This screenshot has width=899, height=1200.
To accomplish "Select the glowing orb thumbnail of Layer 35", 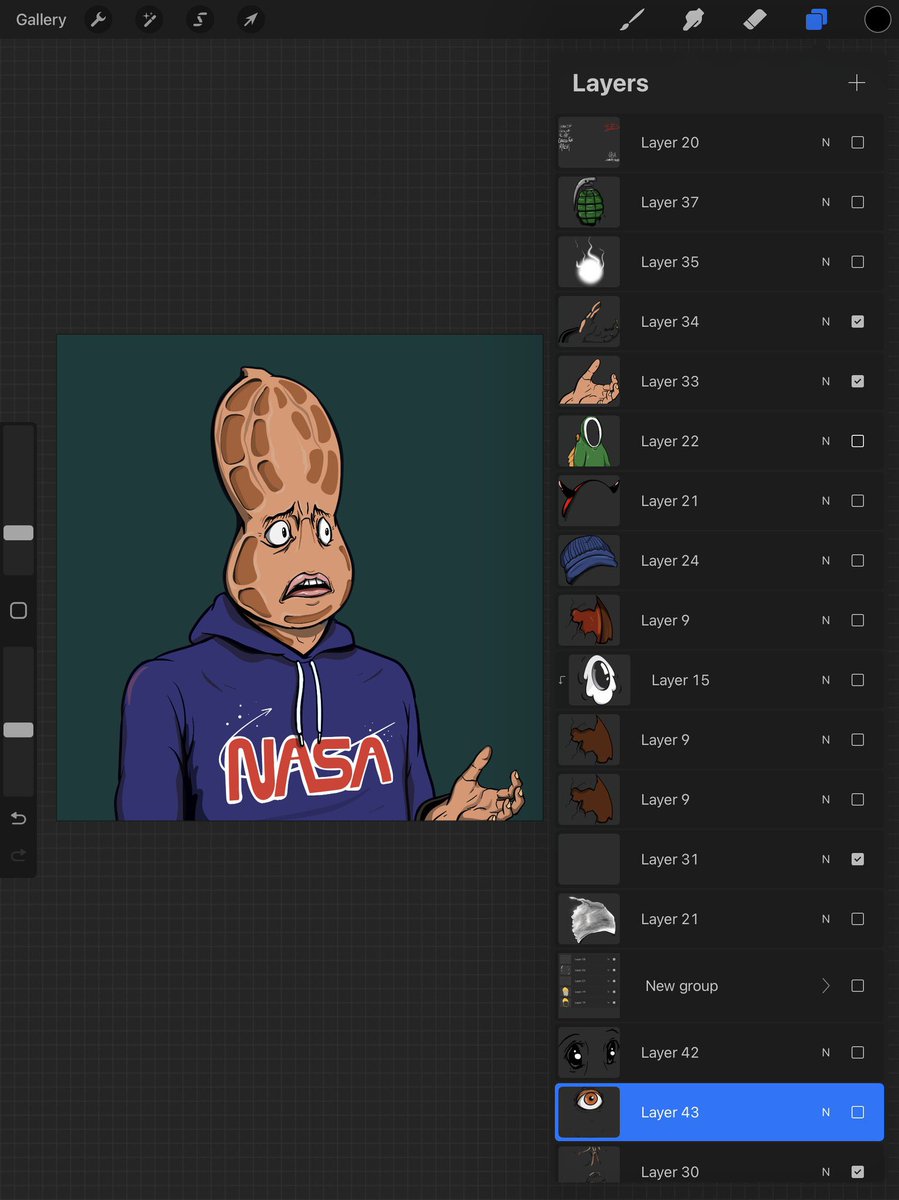I will [x=589, y=262].
